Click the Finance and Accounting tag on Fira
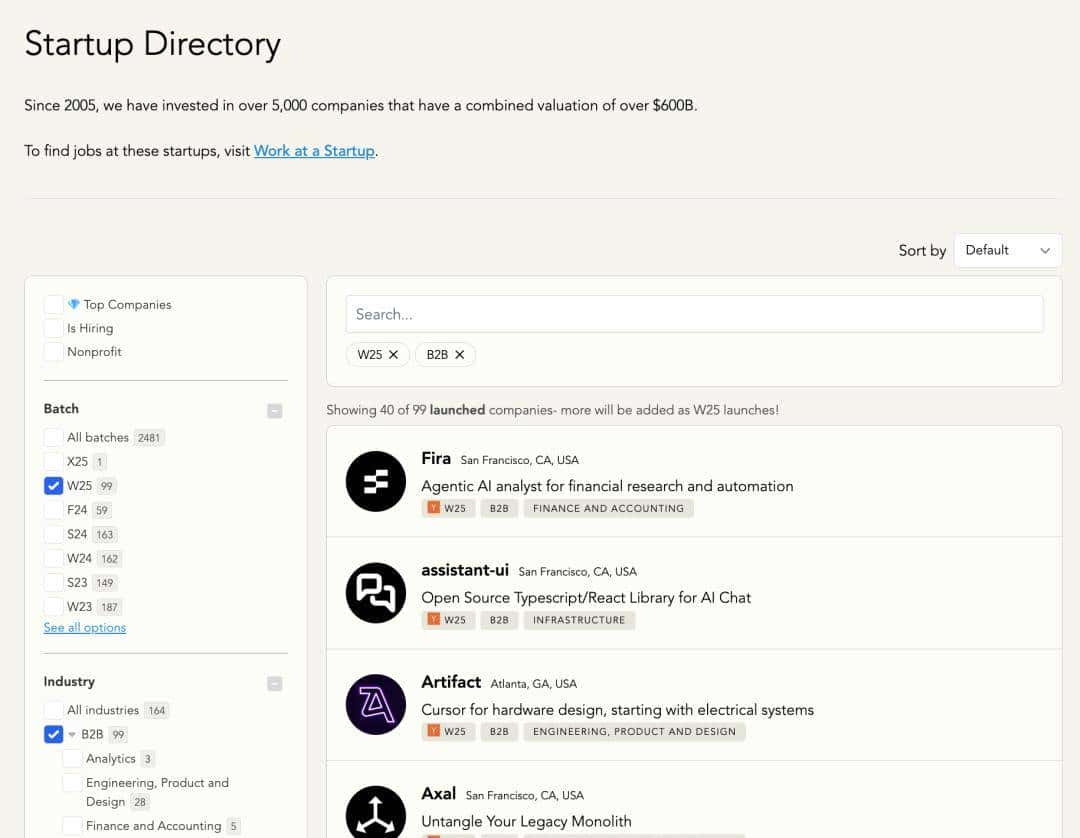This screenshot has width=1080, height=838. coord(608,508)
